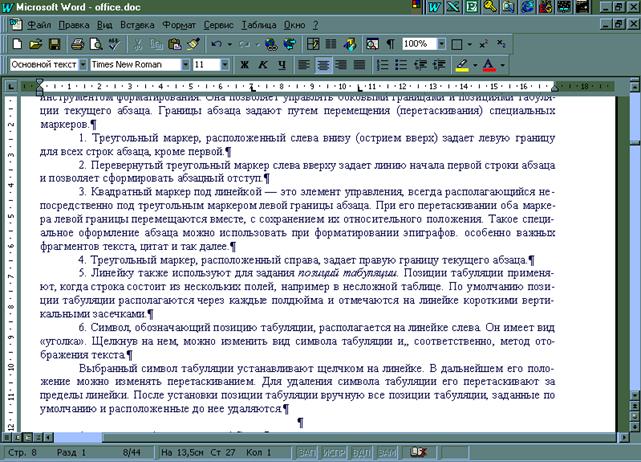Undo the last action arrow icon
This screenshot has height=462, width=641.
point(217,44)
